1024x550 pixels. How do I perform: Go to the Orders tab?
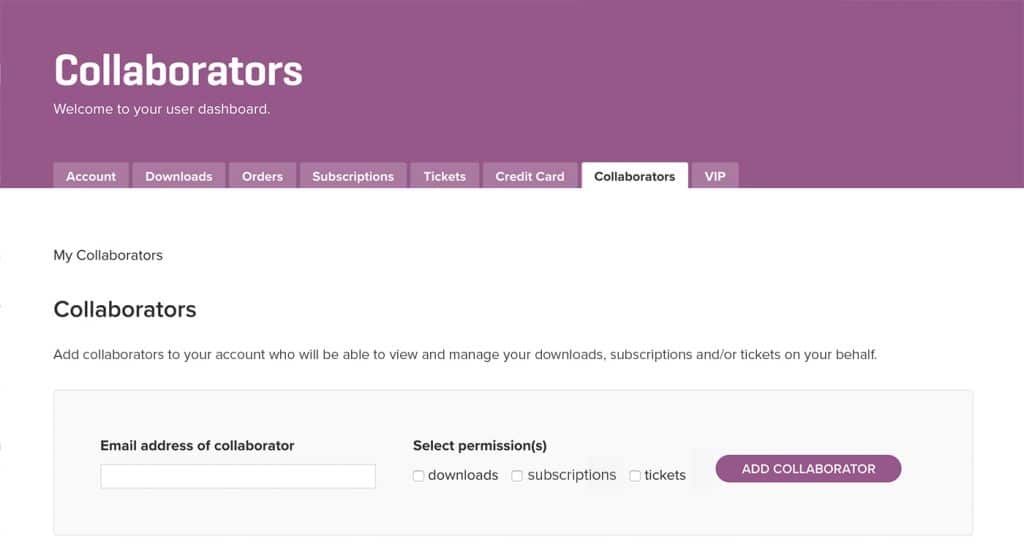pos(262,176)
